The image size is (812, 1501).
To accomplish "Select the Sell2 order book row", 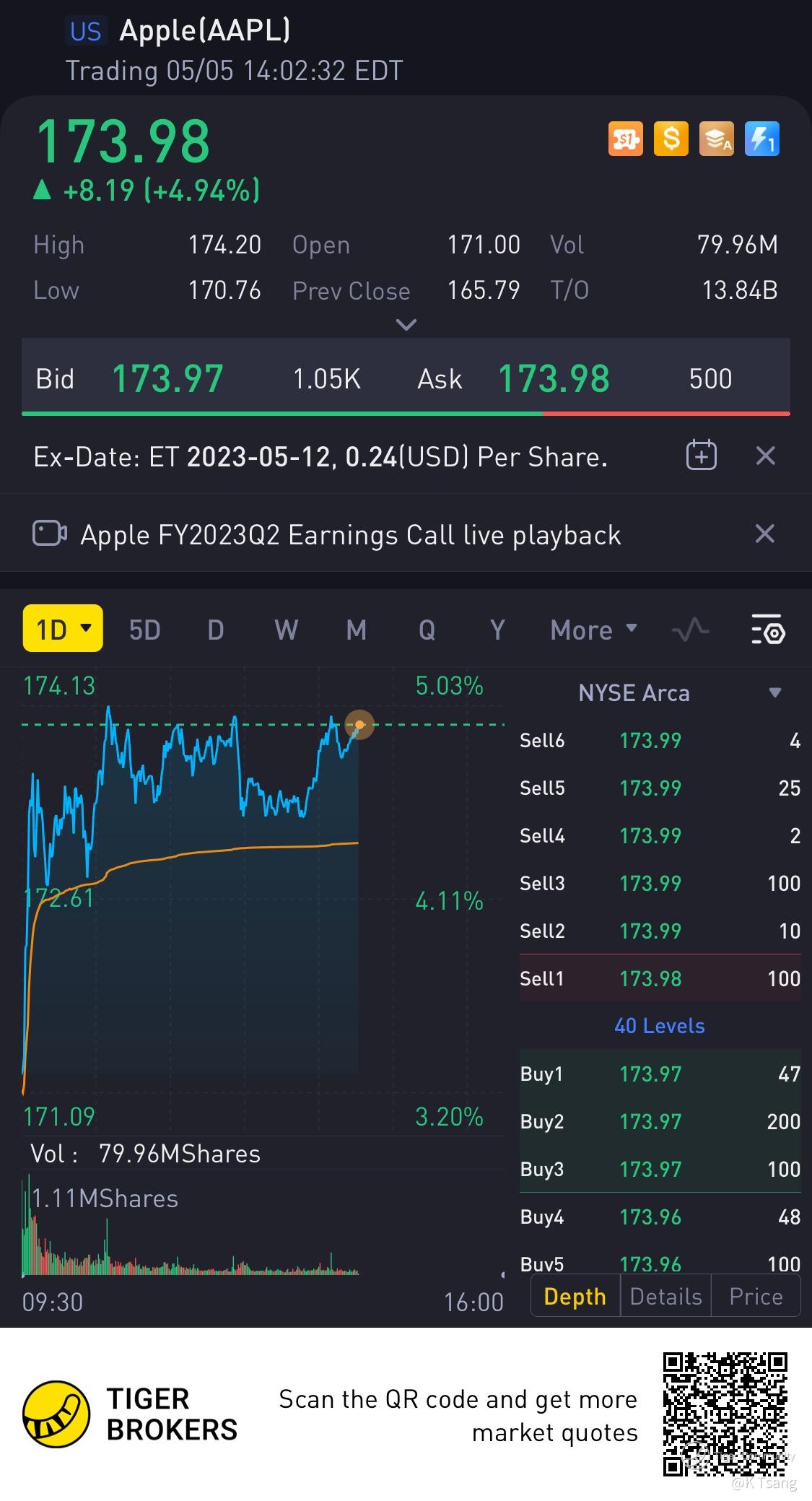I will pos(660,931).
